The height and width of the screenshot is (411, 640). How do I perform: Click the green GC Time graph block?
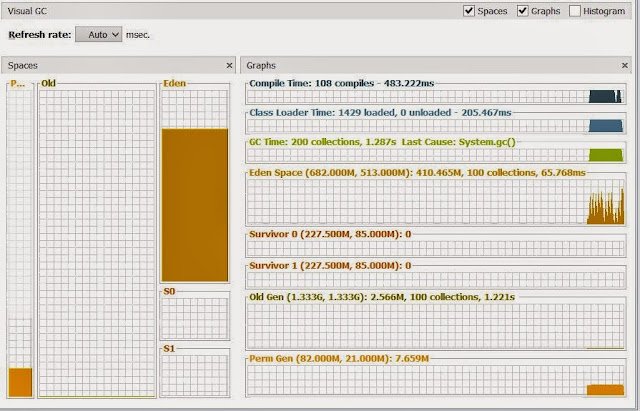tap(606, 155)
